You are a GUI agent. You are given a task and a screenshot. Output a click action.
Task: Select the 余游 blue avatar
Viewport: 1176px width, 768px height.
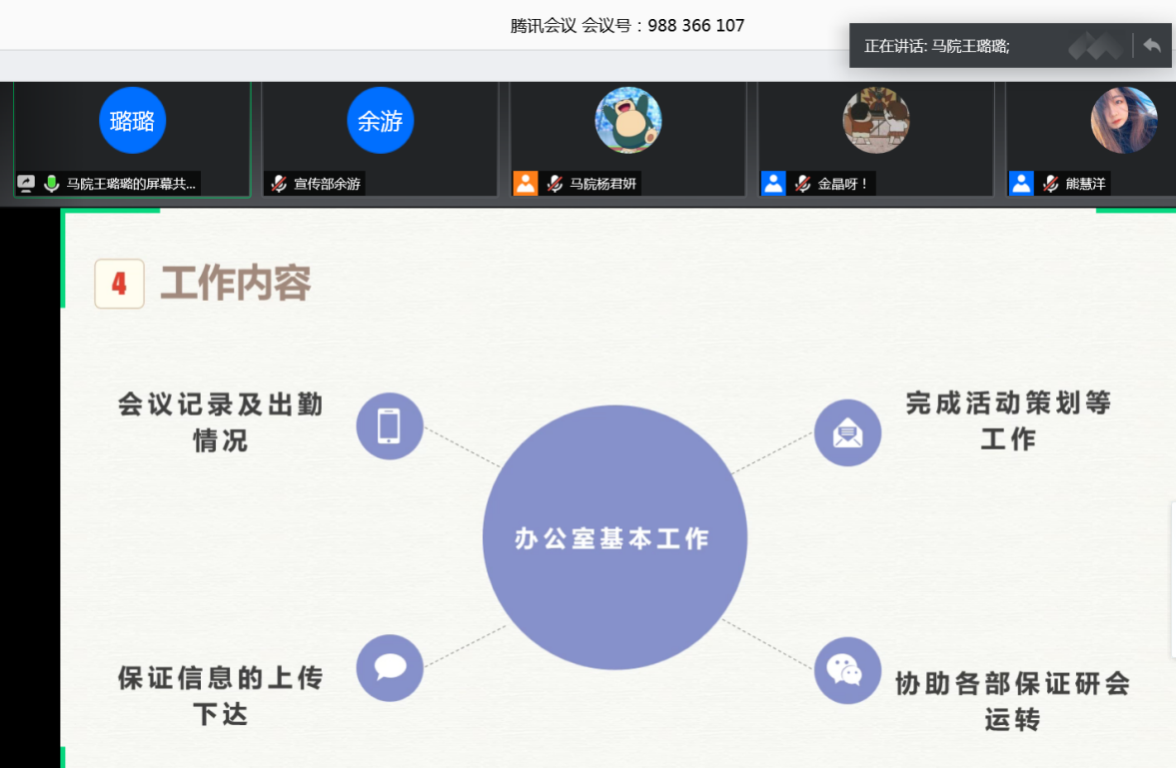(x=380, y=121)
